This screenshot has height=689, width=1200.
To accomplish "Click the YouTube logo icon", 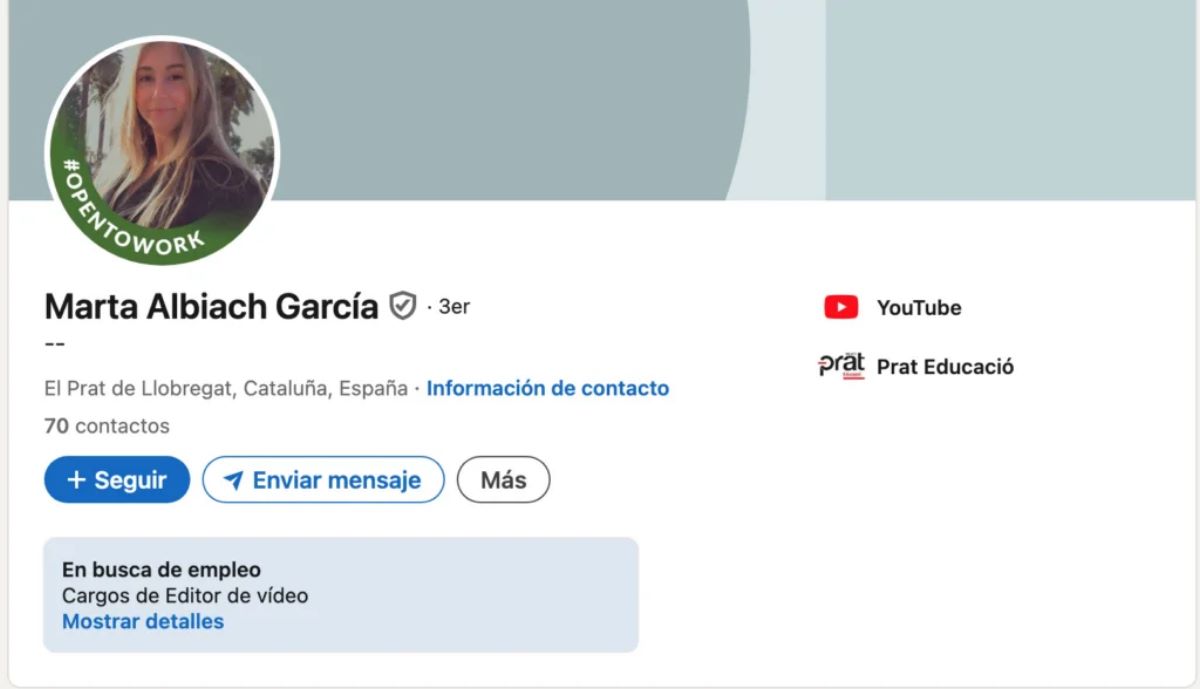I will point(841,308).
